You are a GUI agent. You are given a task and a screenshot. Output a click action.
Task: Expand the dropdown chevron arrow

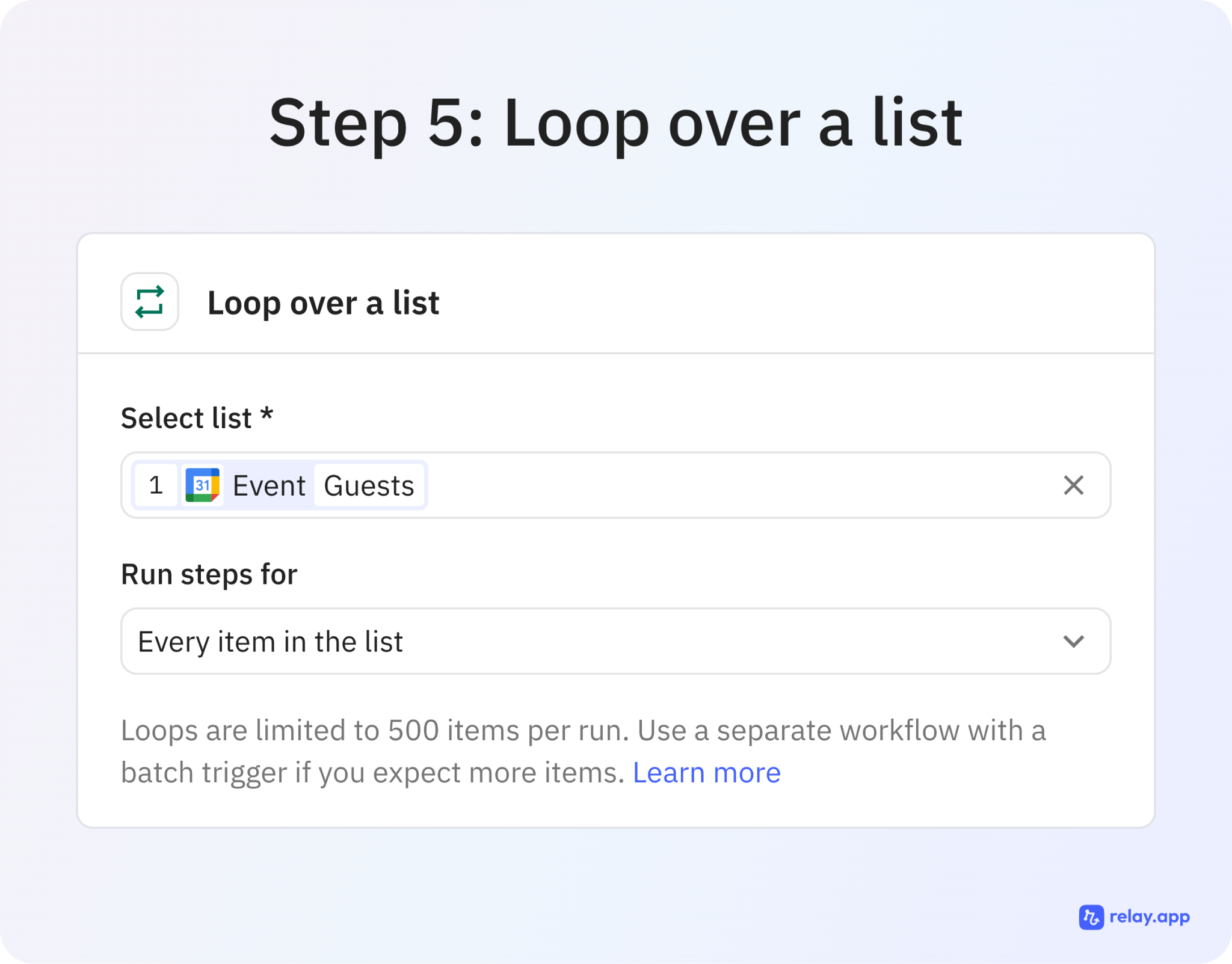[1073, 641]
